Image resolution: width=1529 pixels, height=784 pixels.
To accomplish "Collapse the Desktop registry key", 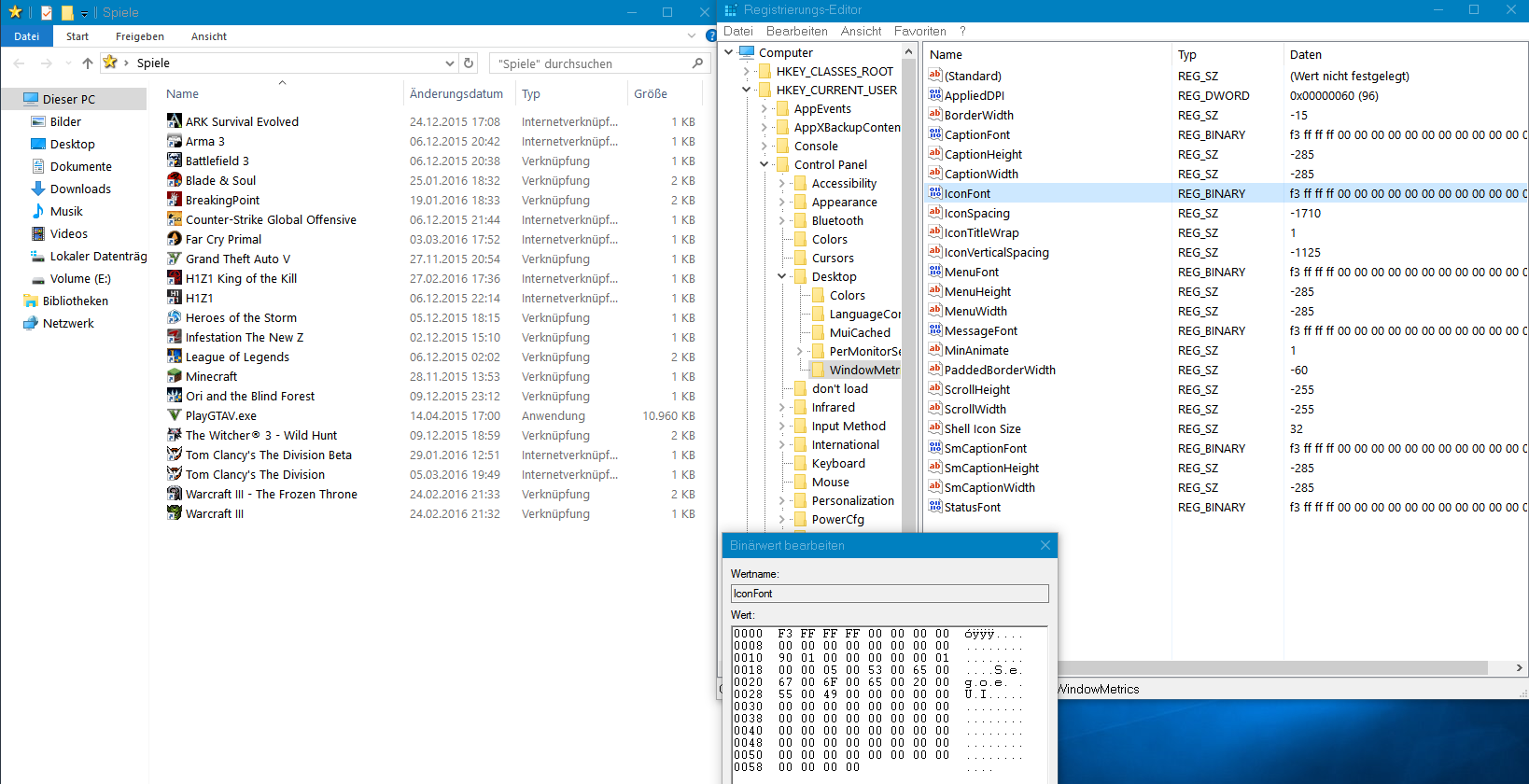I will click(x=782, y=276).
